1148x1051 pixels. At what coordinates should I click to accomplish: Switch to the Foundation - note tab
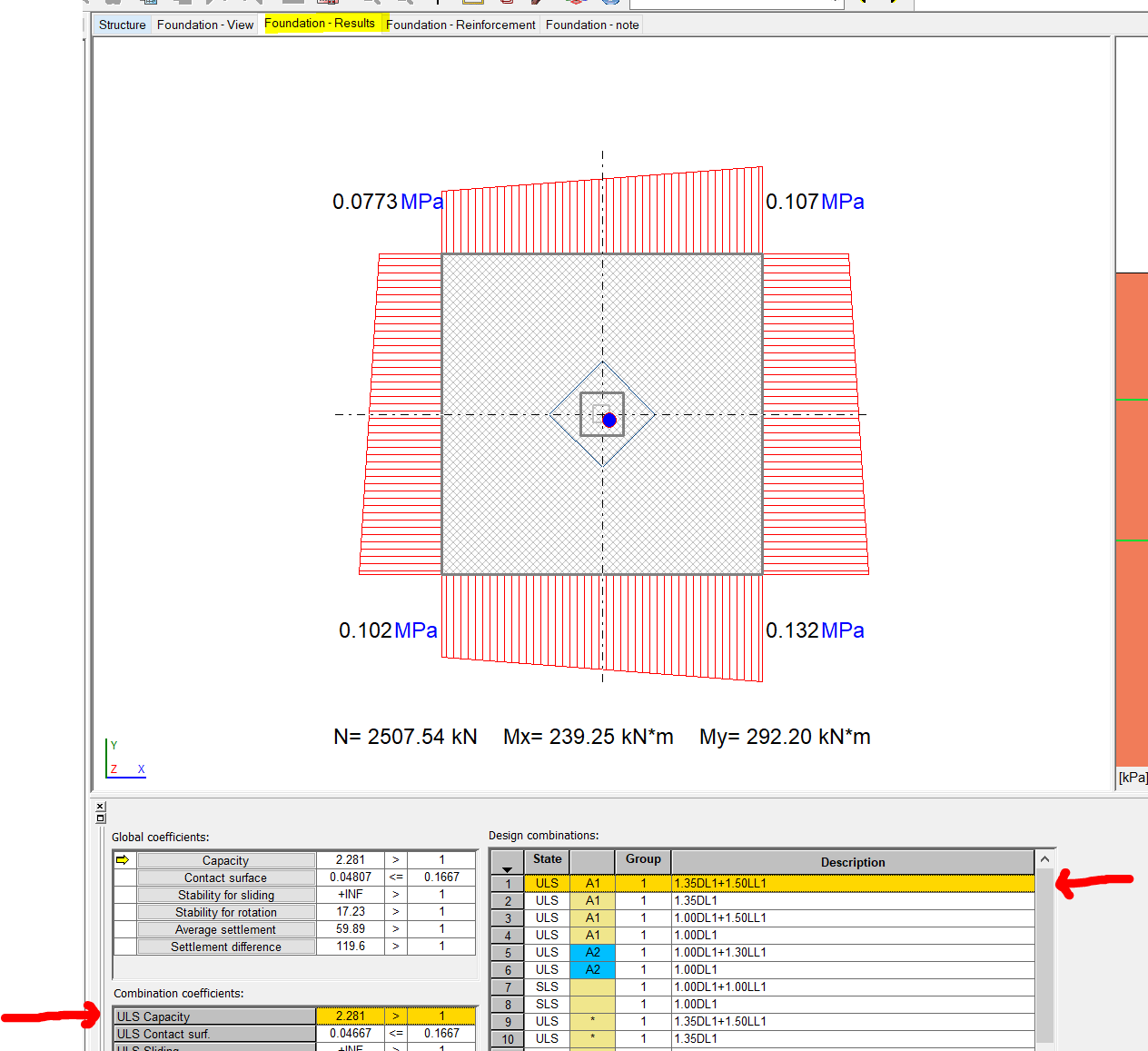591,25
